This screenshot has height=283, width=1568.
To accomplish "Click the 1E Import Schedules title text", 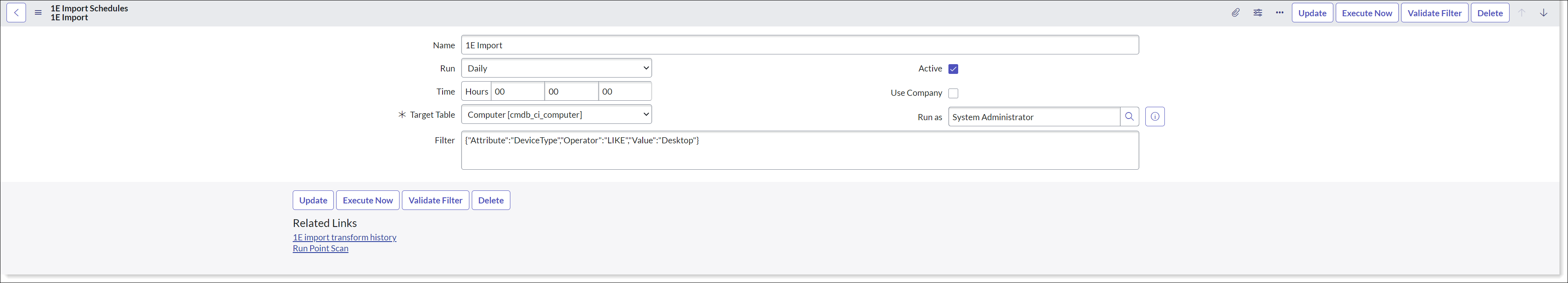I will pyautogui.click(x=89, y=9).
